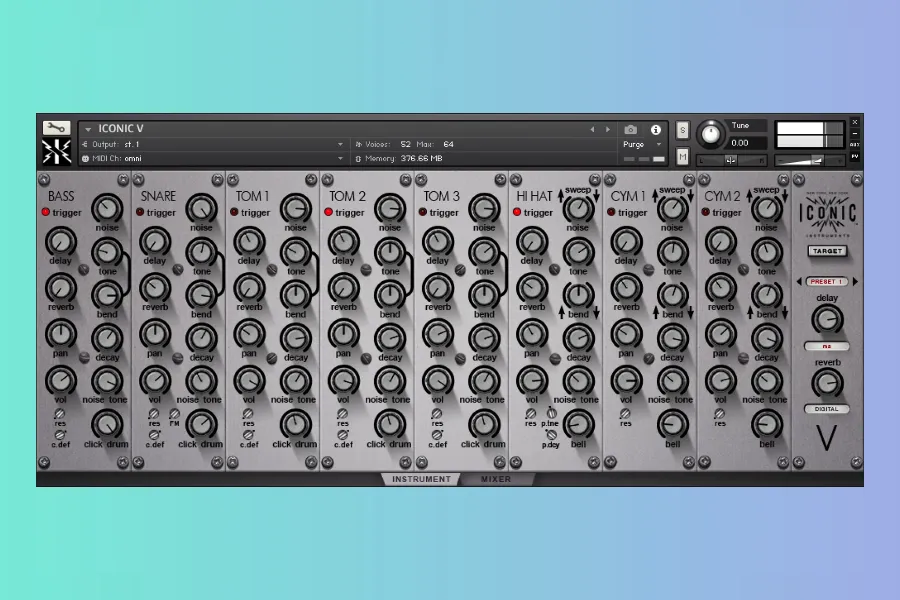The height and width of the screenshot is (600, 900).
Task: Click the Tune knob in header
Action: (x=711, y=133)
